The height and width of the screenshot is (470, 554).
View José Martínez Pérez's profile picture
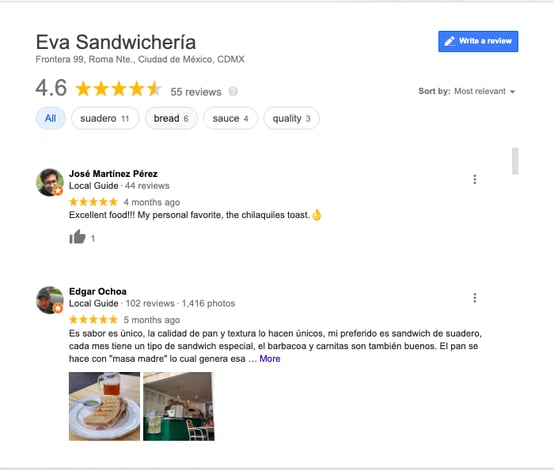coord(49,182)
